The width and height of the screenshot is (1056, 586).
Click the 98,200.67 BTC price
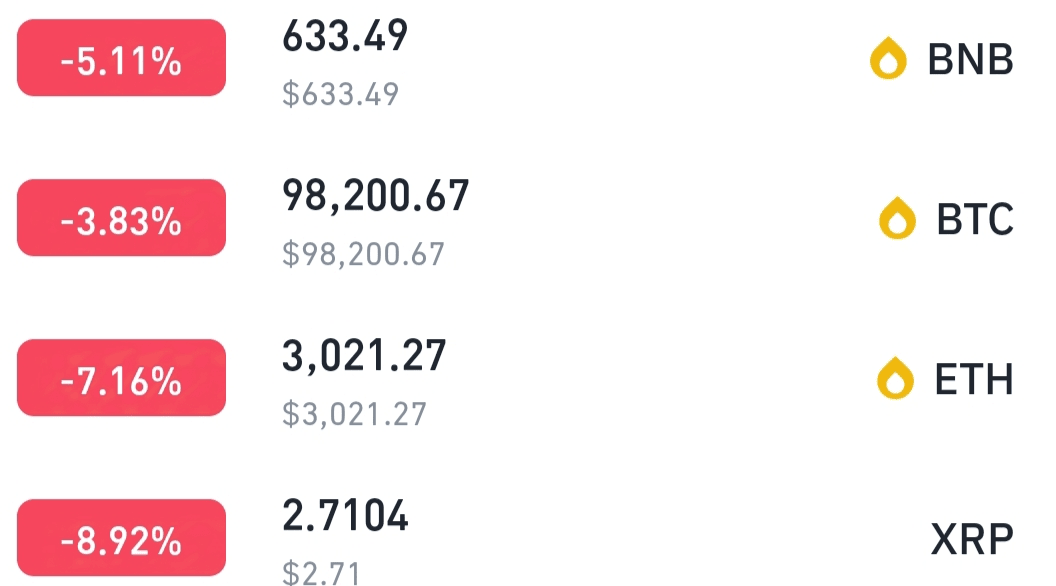(x=376, y=196)
